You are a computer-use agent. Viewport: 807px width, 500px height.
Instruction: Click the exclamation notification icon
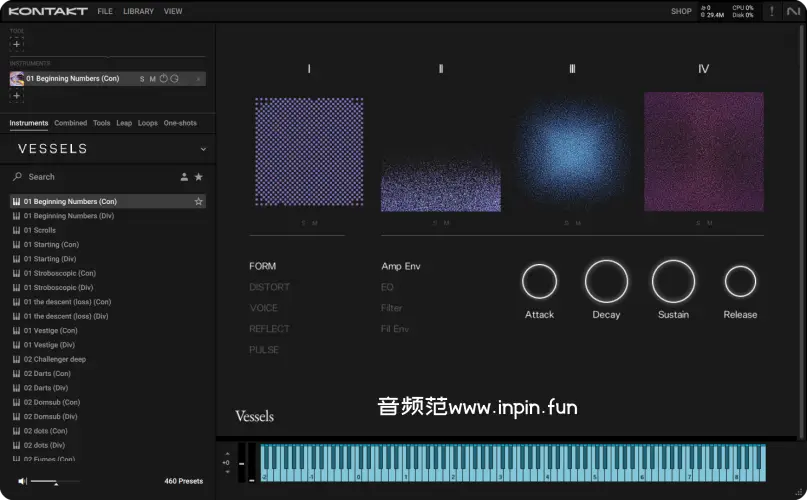click(771, 11)
